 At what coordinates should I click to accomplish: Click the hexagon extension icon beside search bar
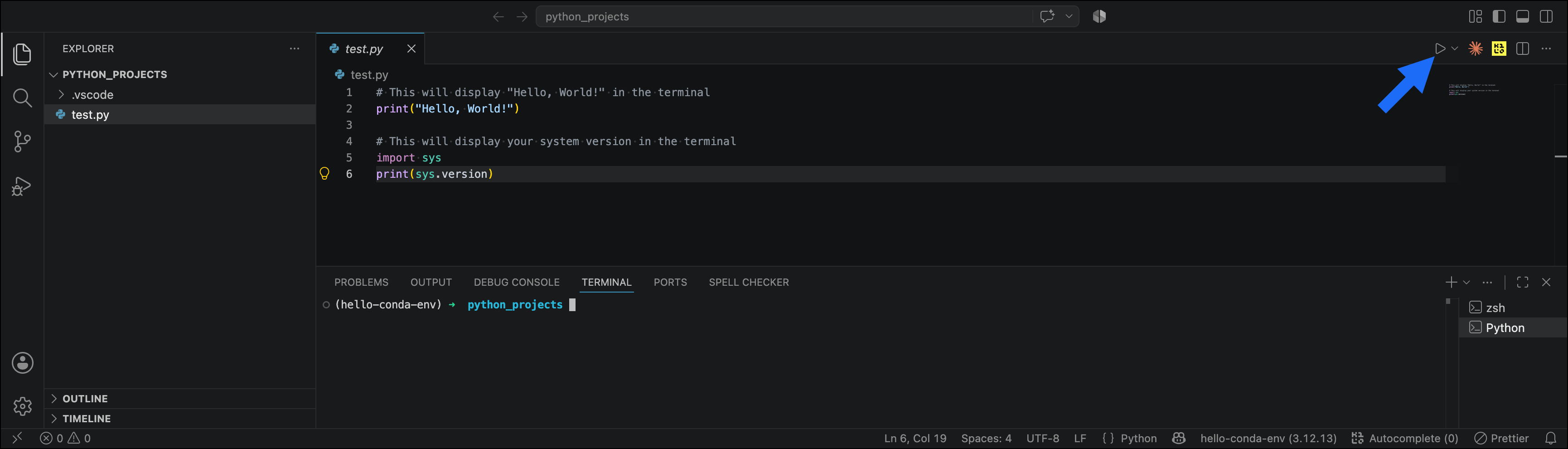tap(1099, 16)
